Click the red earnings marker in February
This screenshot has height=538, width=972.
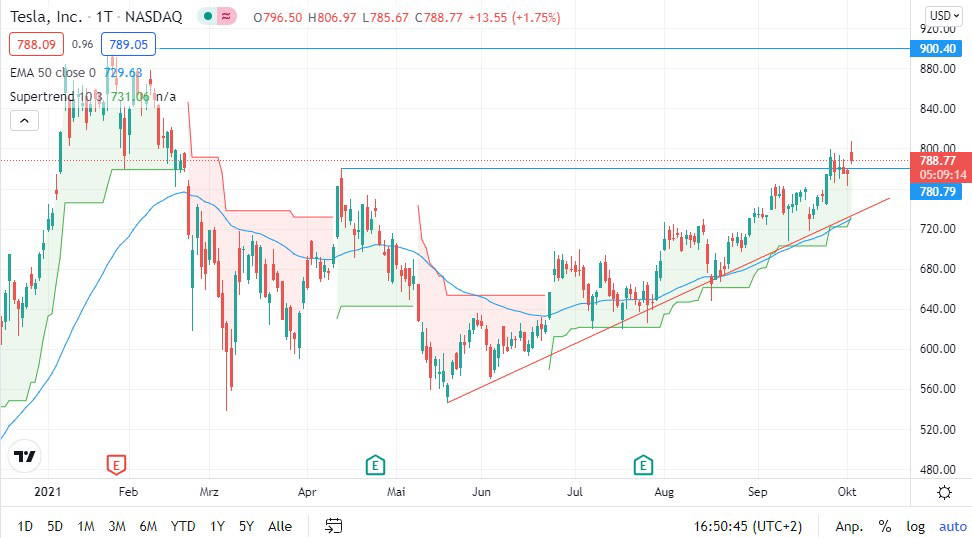tap(116, 464)
